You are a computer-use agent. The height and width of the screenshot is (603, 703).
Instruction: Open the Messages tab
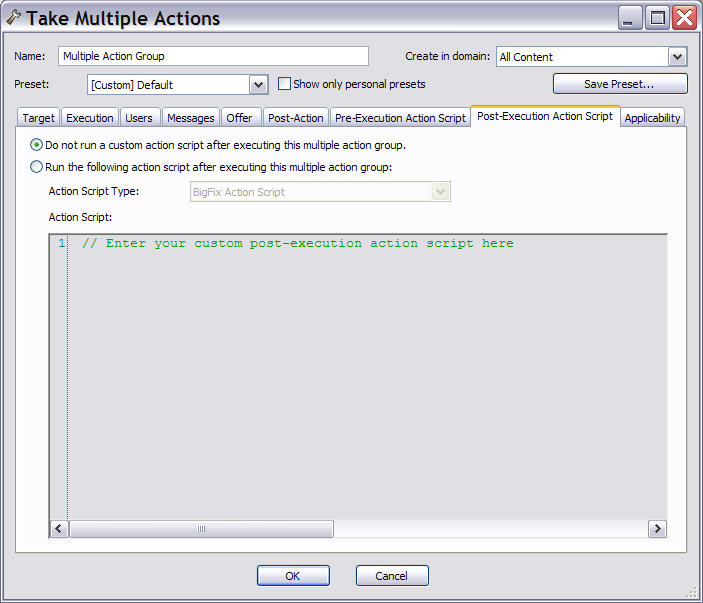click(x=191, y=118)
